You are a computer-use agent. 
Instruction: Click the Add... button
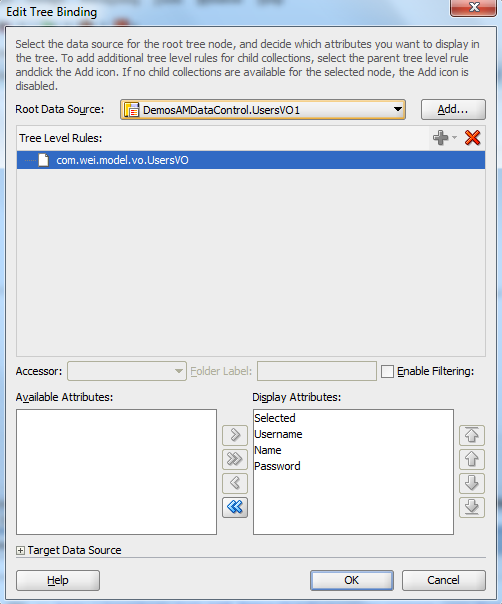click(x=453, y=110)
